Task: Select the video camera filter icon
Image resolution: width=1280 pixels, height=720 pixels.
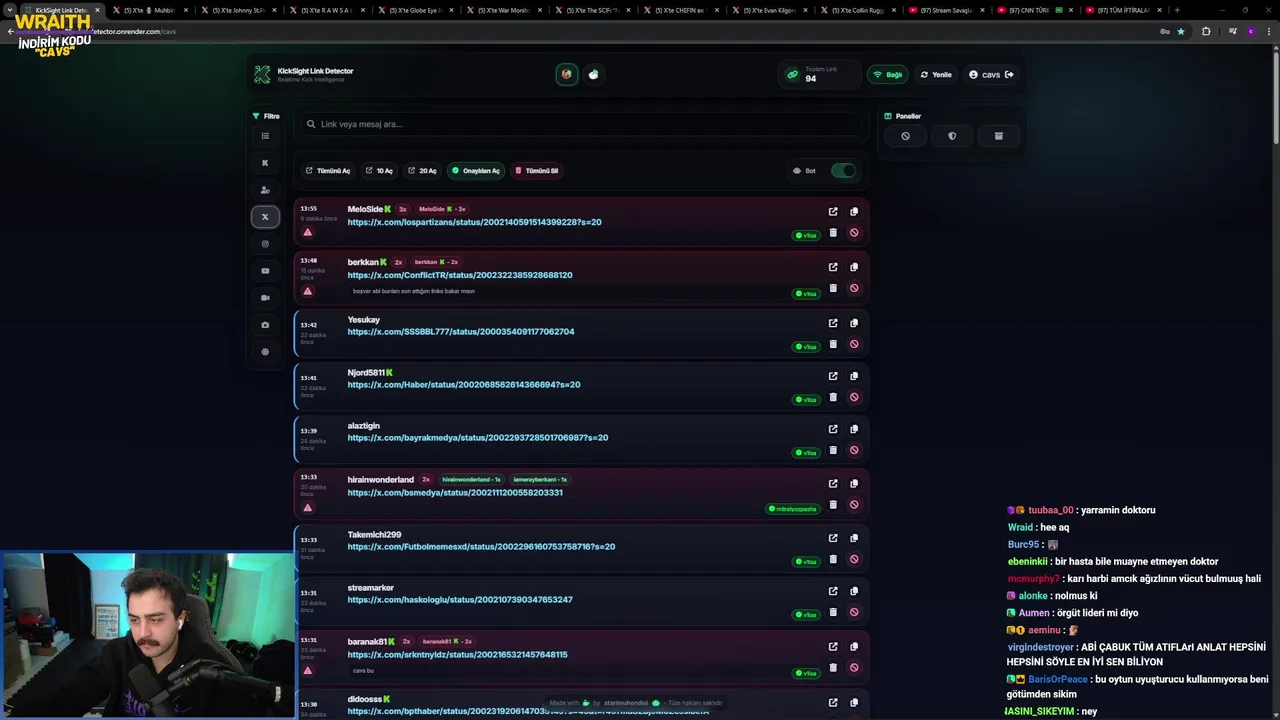Action: (265, 298)
